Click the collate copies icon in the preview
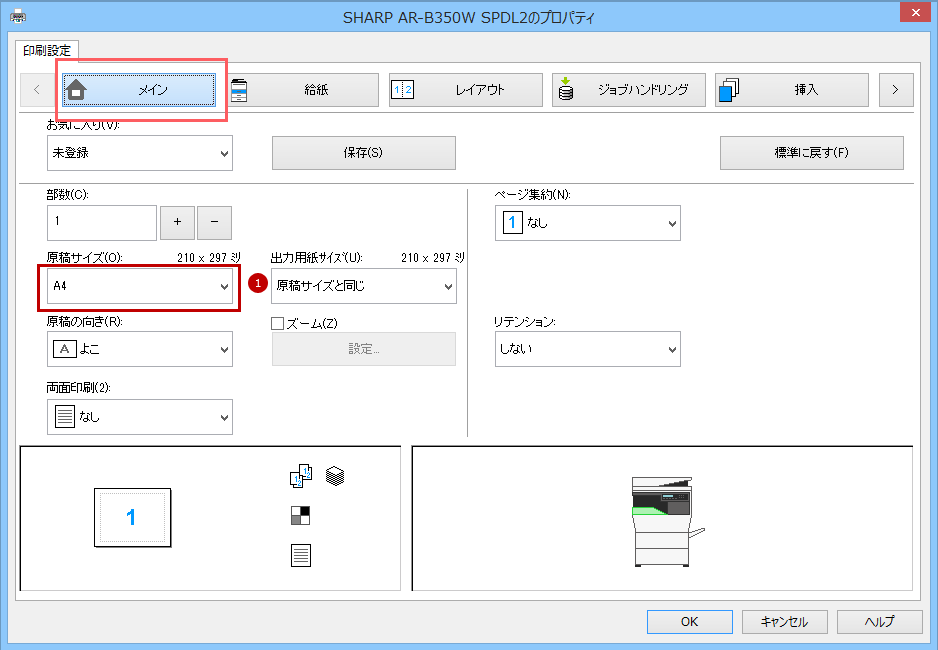 [301, 476]
